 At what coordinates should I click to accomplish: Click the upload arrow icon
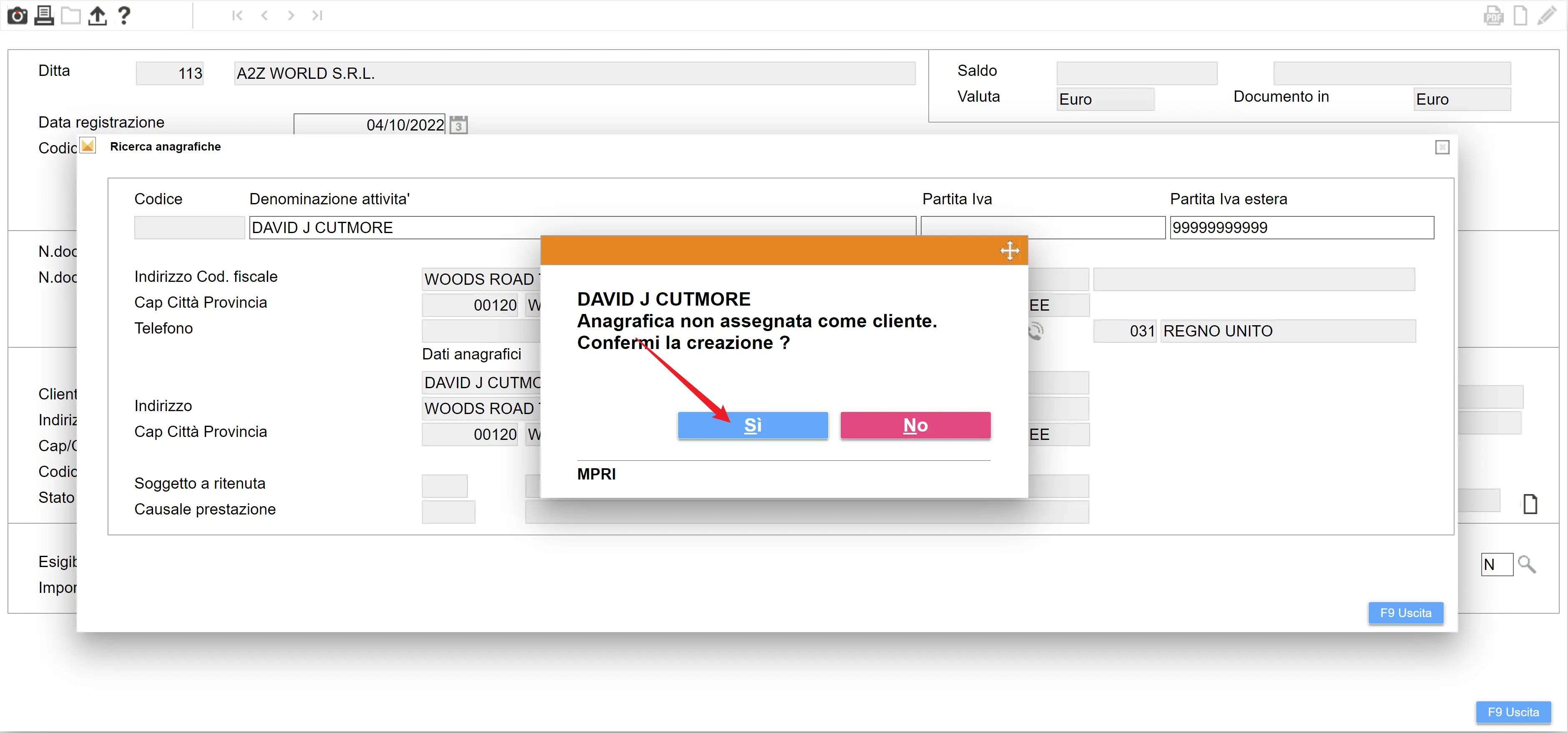click(98, 15)
